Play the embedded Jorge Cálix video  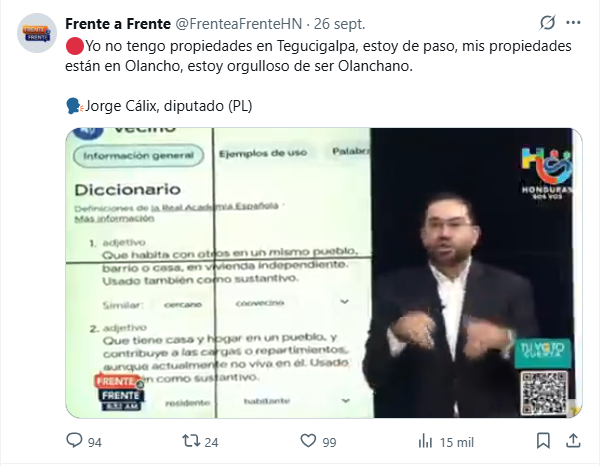click(x=324, y=273)
